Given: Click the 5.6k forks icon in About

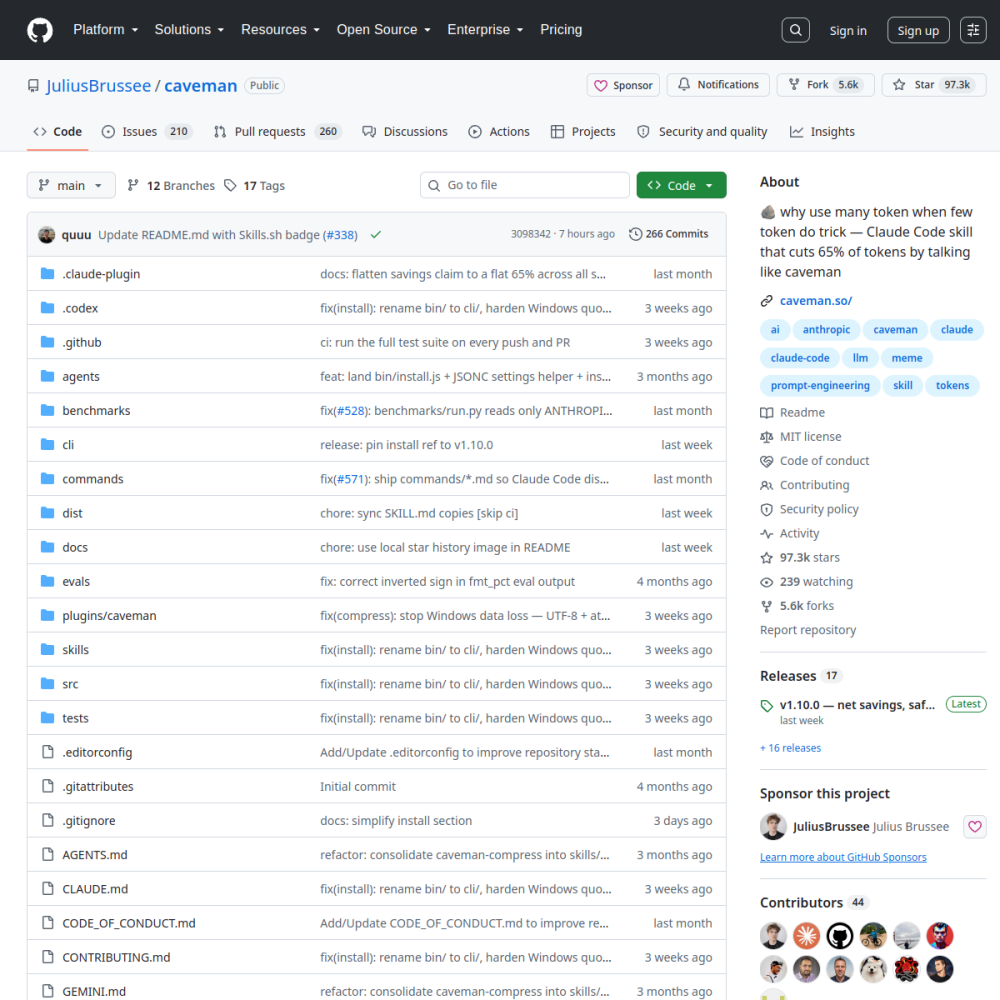Looking at the screenshot, I should pos(767,607).
